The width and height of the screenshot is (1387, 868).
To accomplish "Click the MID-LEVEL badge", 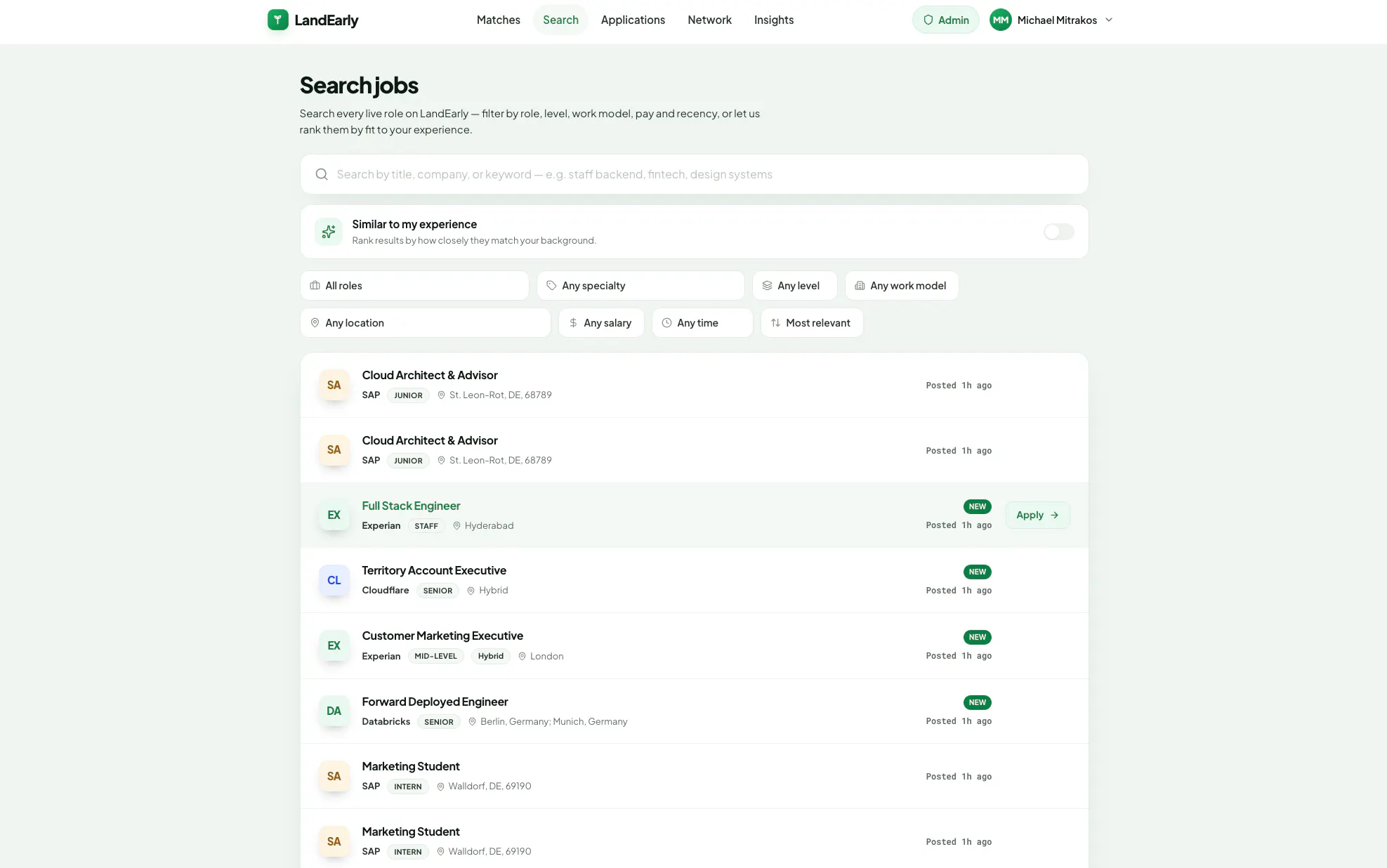I will click(x=435, y=656).
